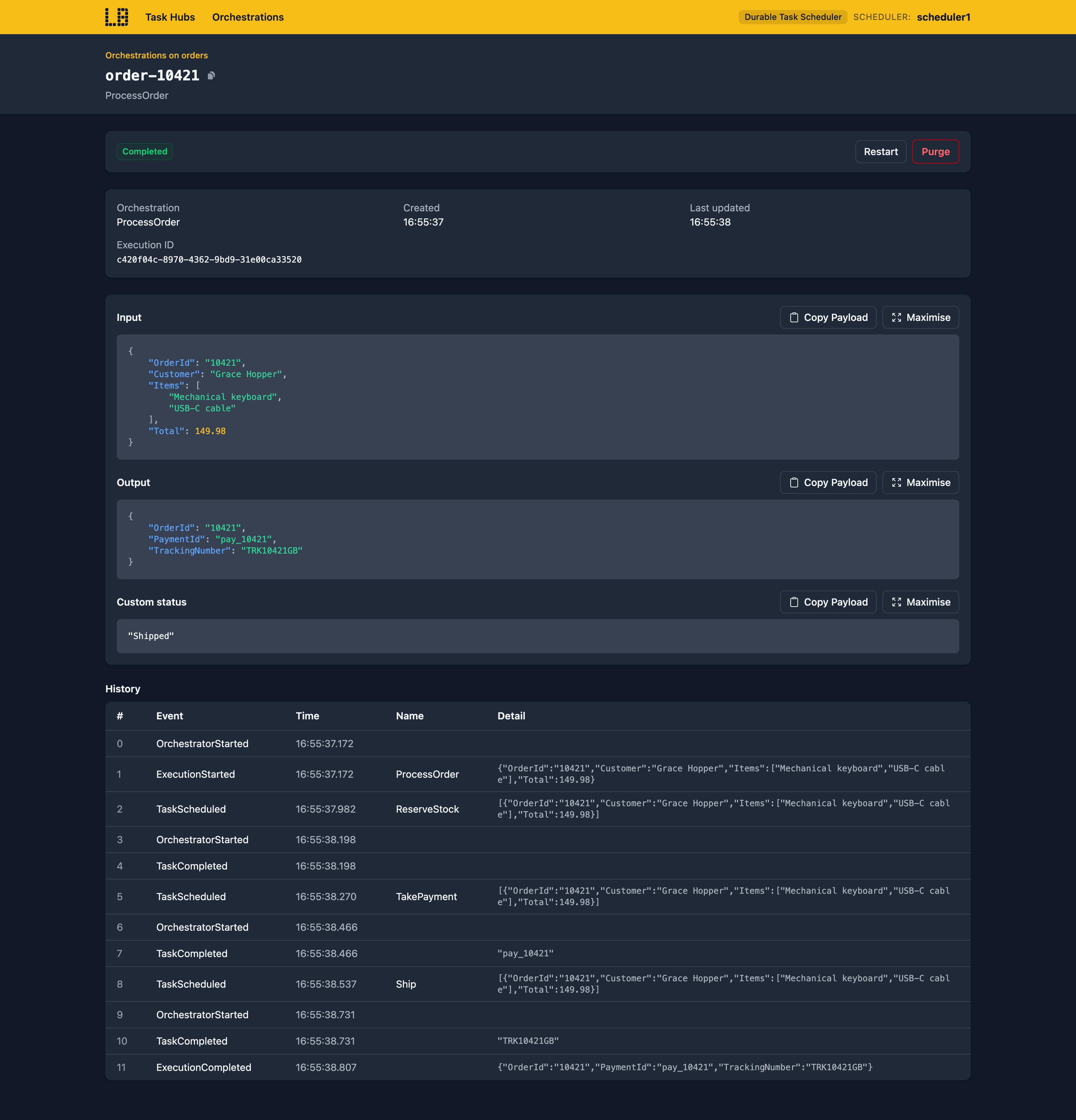Maximise the Custom status payload
This screenshot has height=1120, width=1076.
coord(921,602)
